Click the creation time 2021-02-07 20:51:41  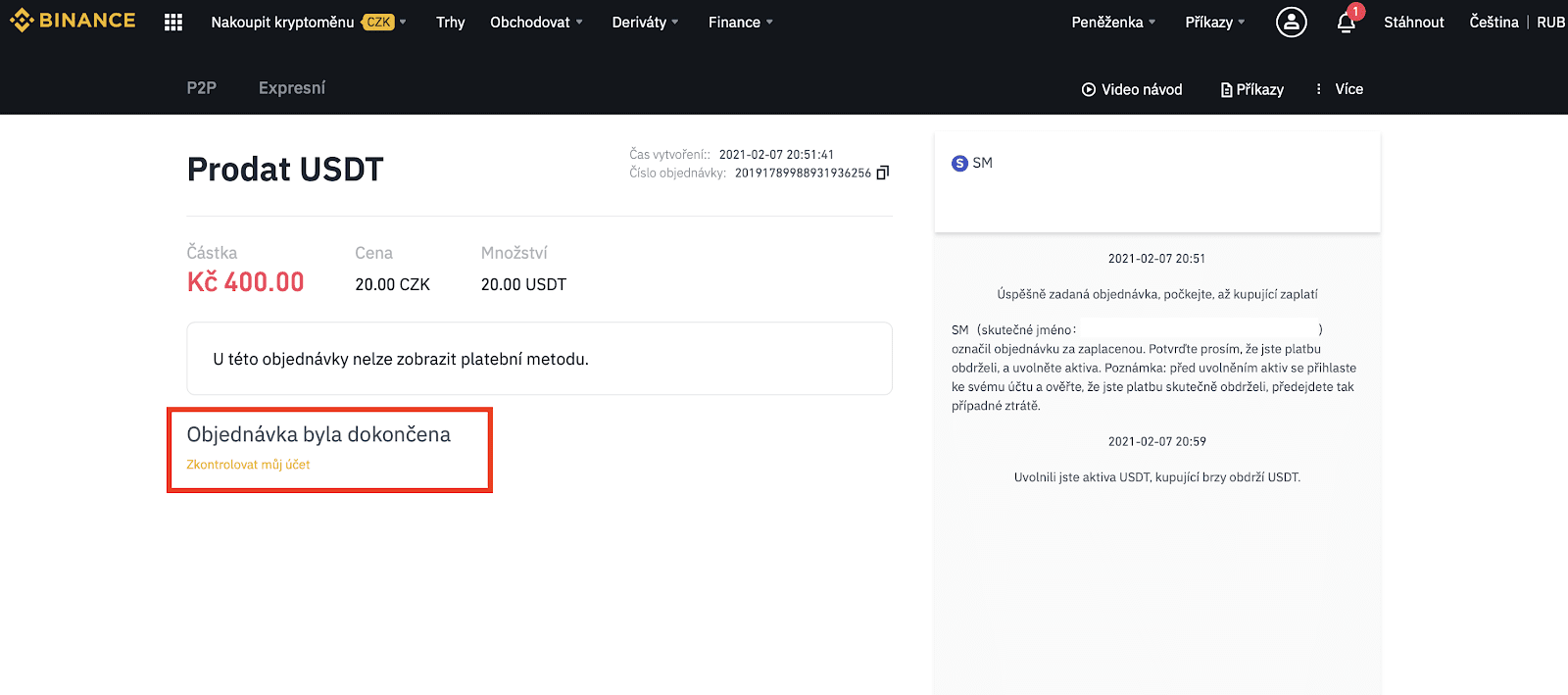pos(776,154)
